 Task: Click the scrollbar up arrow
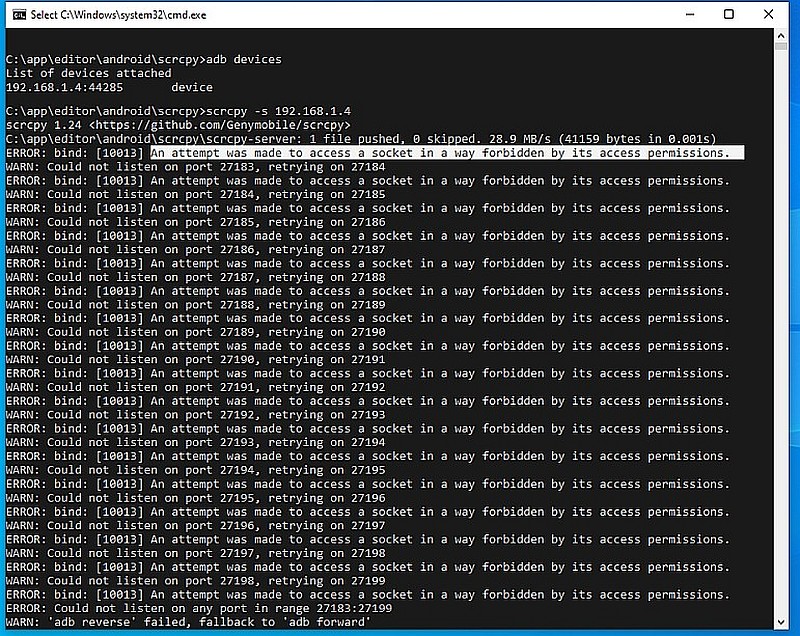point(781,35)
